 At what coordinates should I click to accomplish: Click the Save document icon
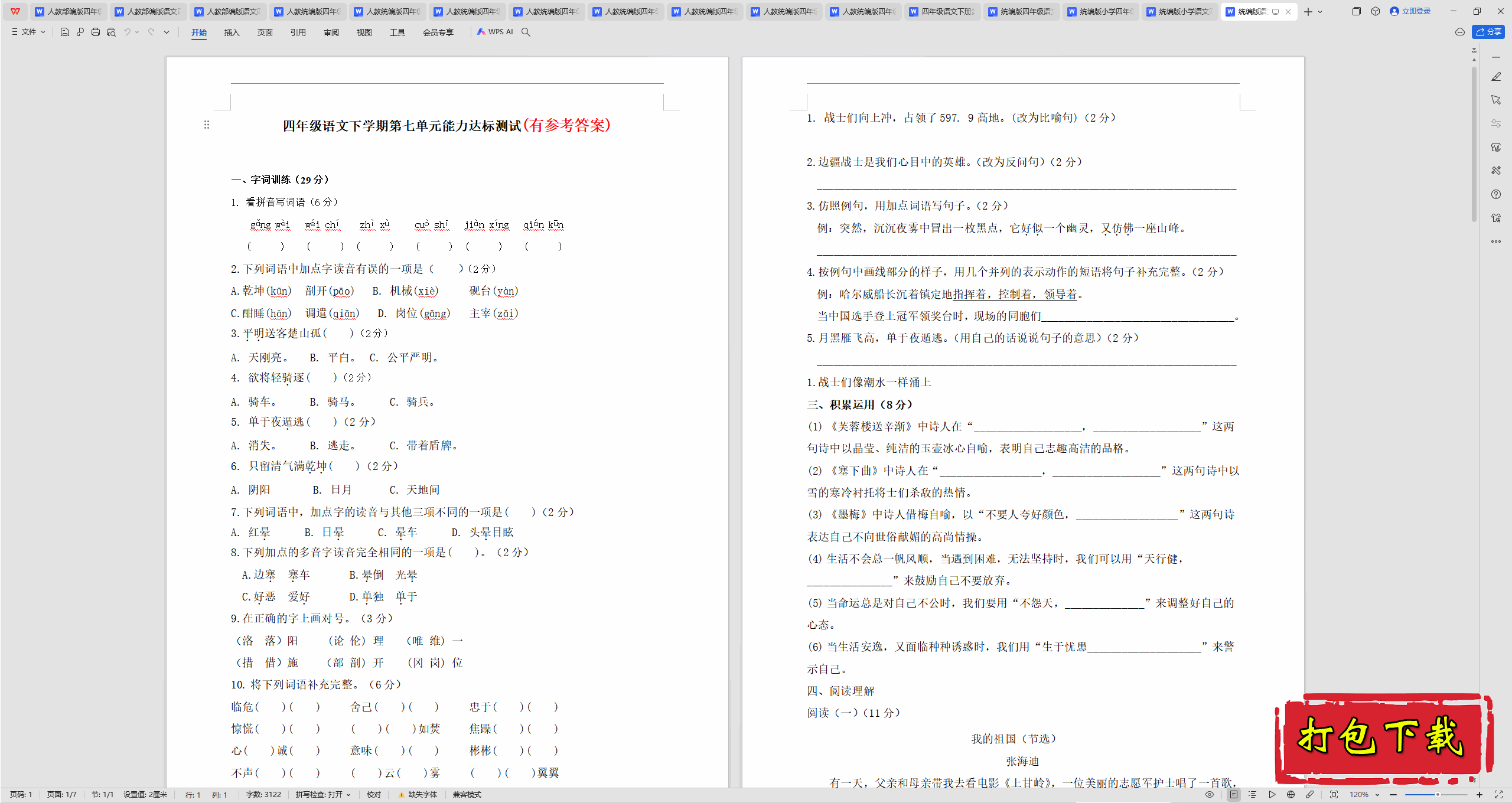(65, 32)
